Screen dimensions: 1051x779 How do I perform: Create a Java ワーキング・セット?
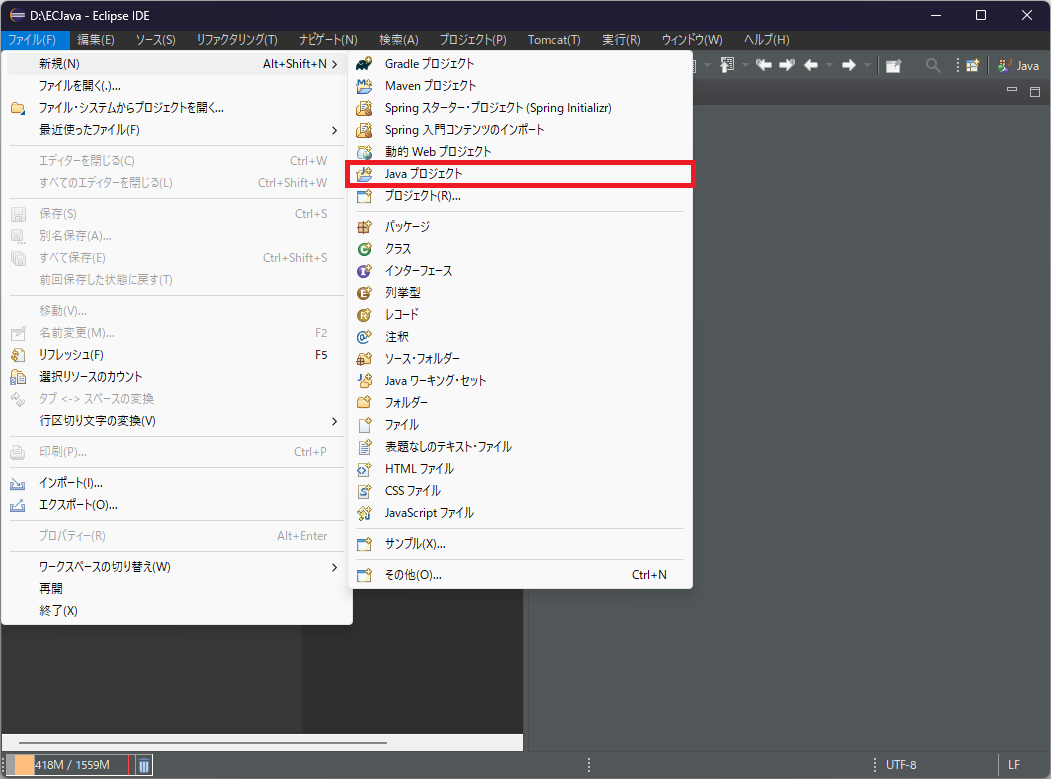coord(520,381)
